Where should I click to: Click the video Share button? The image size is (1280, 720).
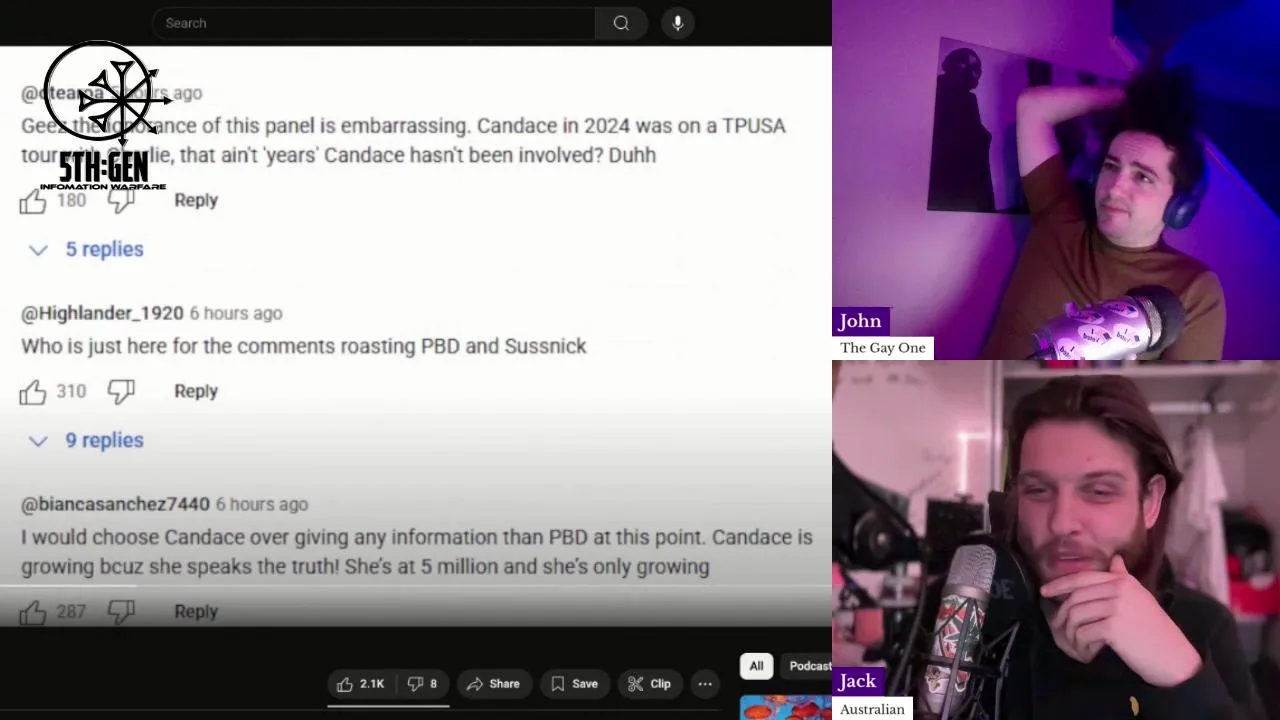493,684
